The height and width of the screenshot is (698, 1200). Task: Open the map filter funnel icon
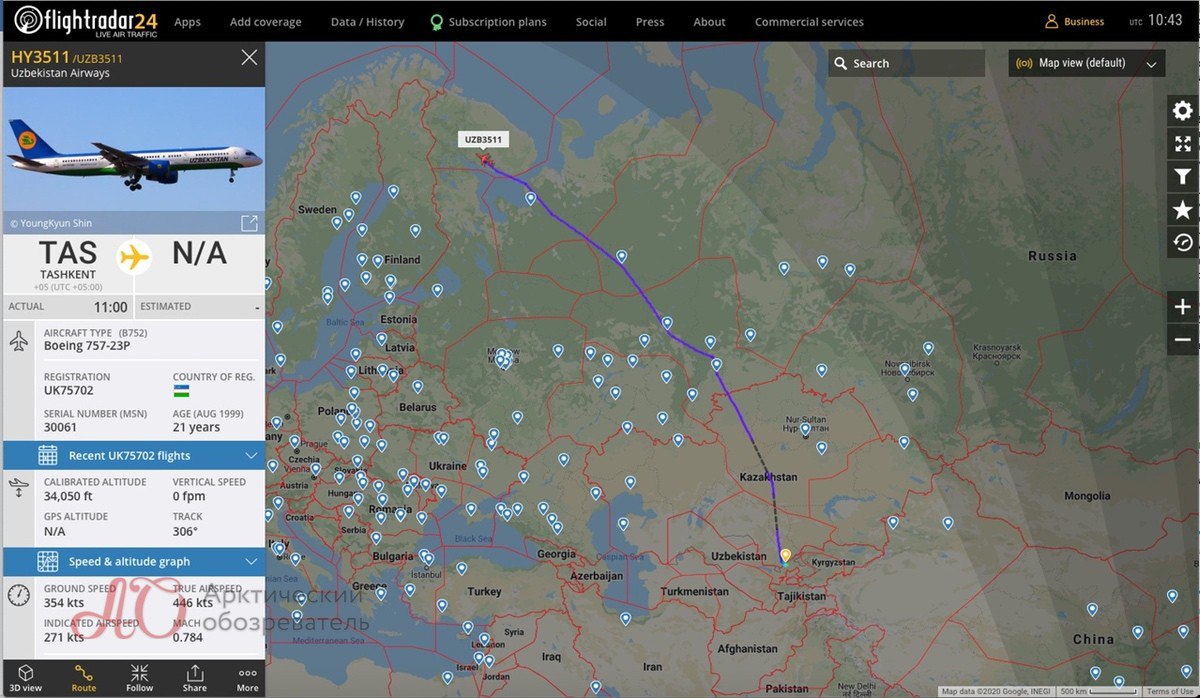click(1182, 177)
